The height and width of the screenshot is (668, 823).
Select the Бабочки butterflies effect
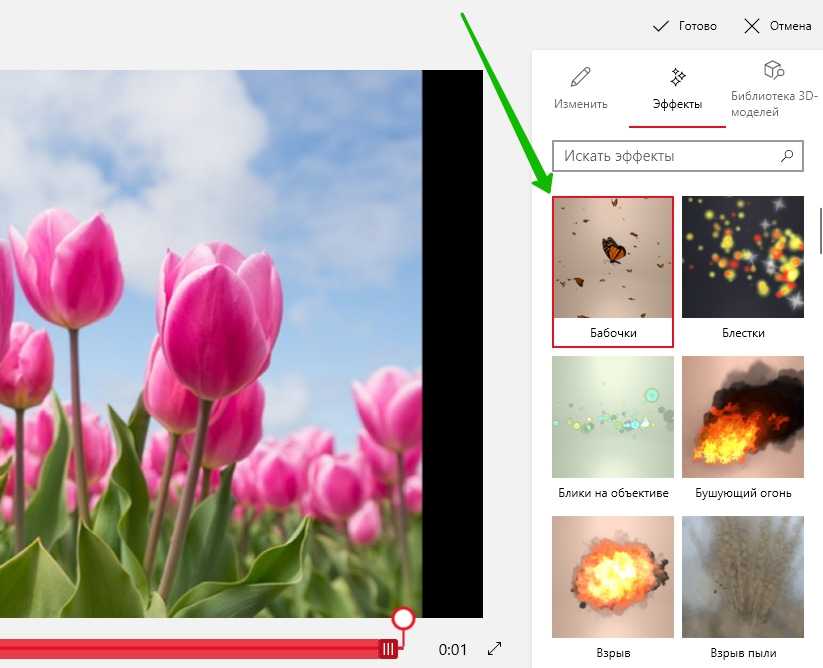tap(613, 270)
